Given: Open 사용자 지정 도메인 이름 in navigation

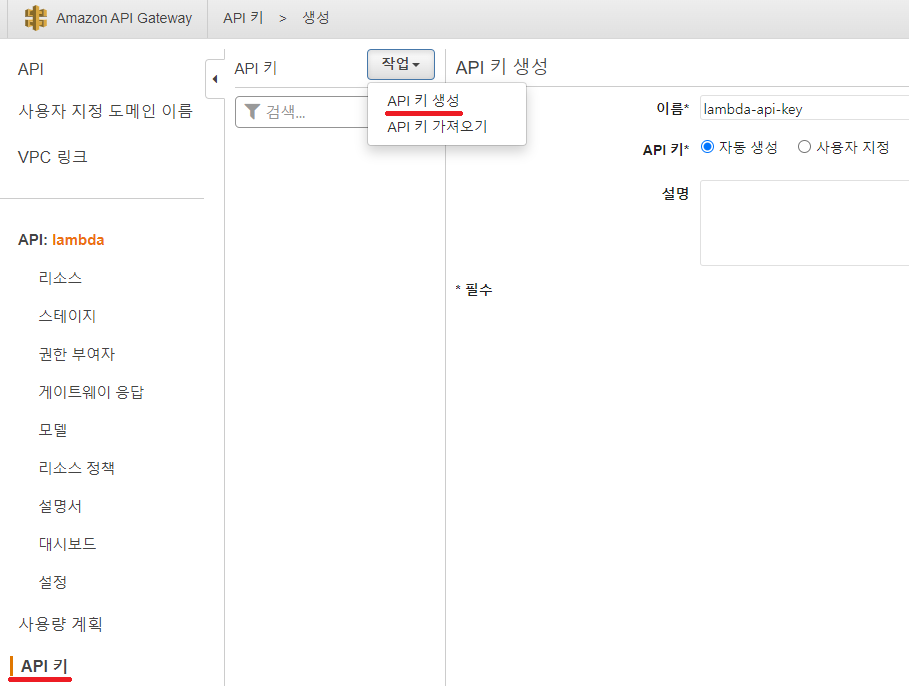Looking at the screenshot, I should pyautogui.click(x=106, y=111).
